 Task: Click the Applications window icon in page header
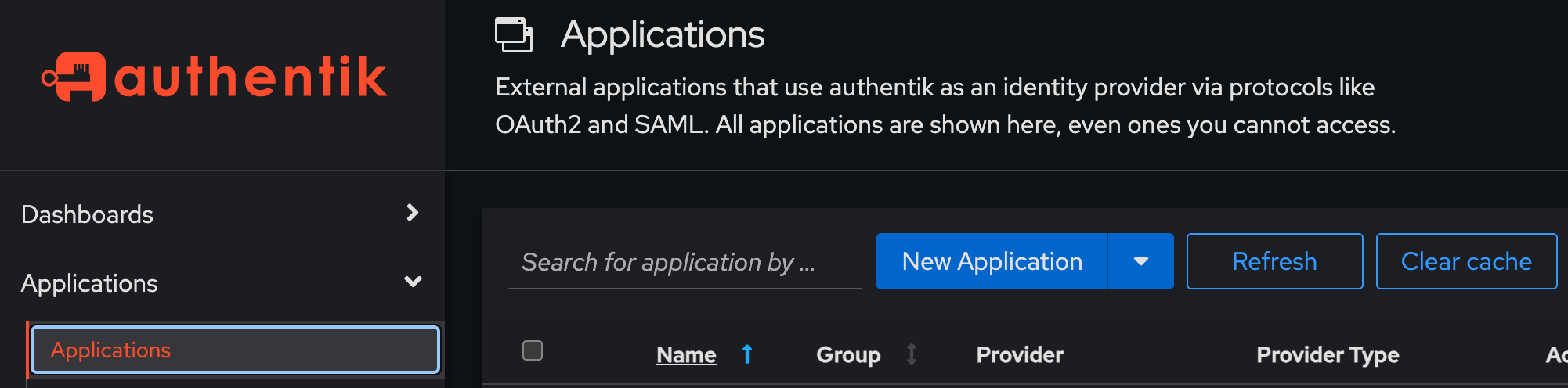514,35
